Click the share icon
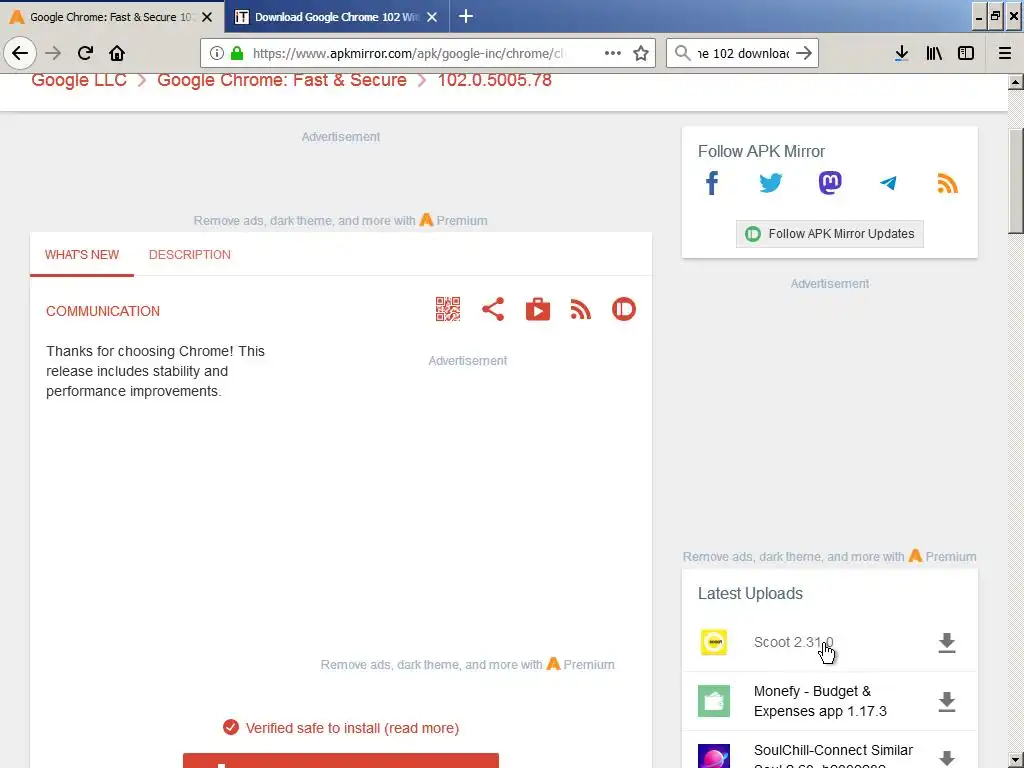This screenshot has width=1024, height=768. [x=493, y=309]
